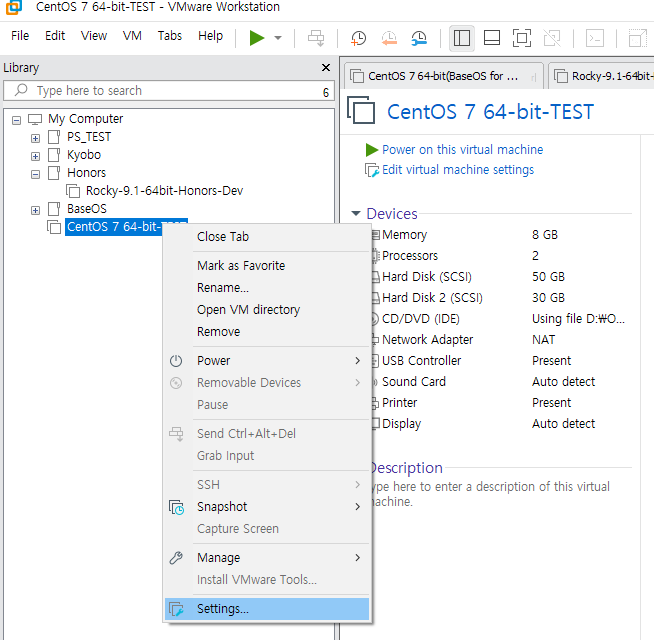
Task: Collapse the Honors folder
Action: click(35, 174)
